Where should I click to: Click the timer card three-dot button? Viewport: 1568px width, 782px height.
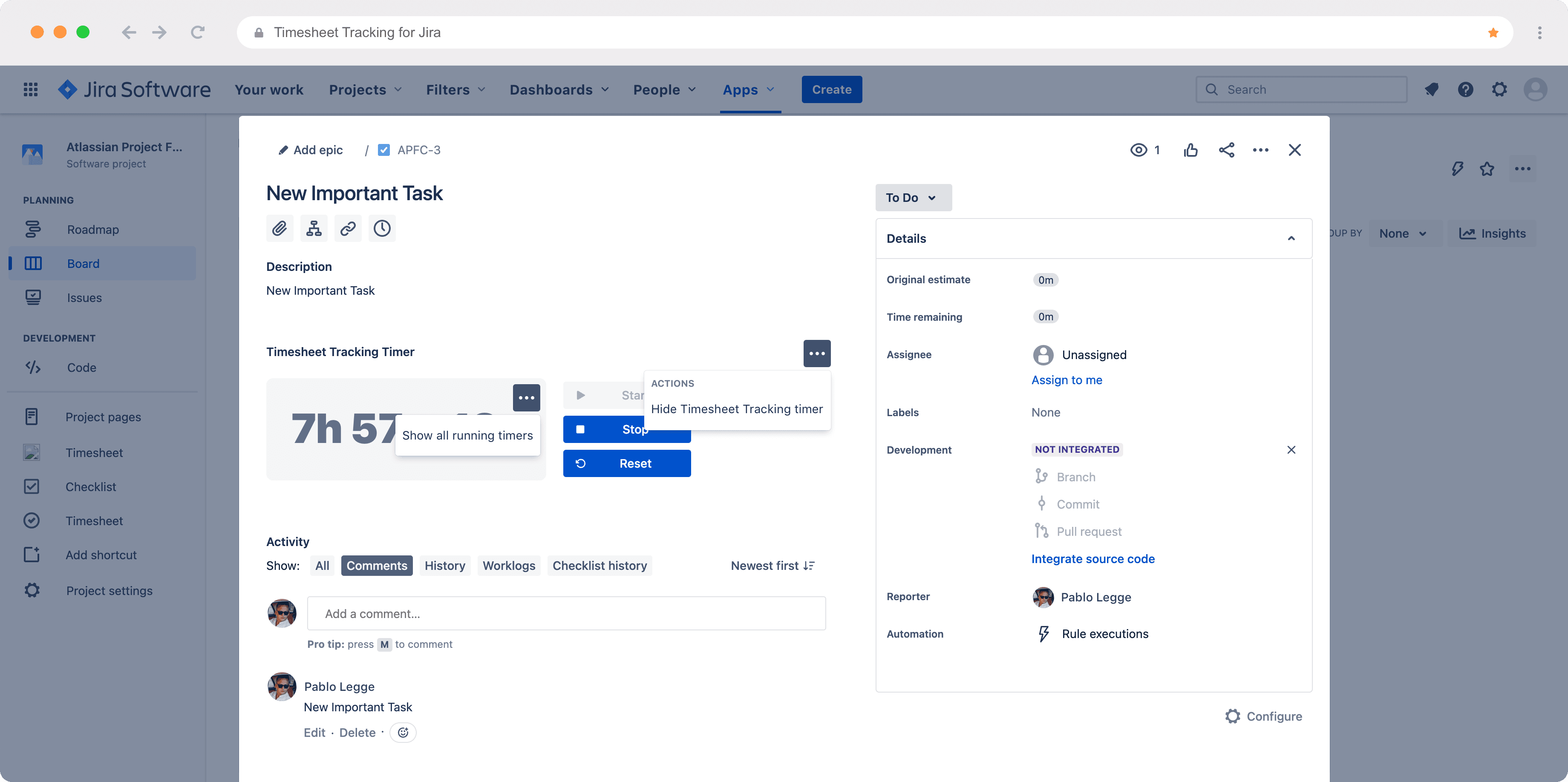pyautogui.click(x=527, y=398)
